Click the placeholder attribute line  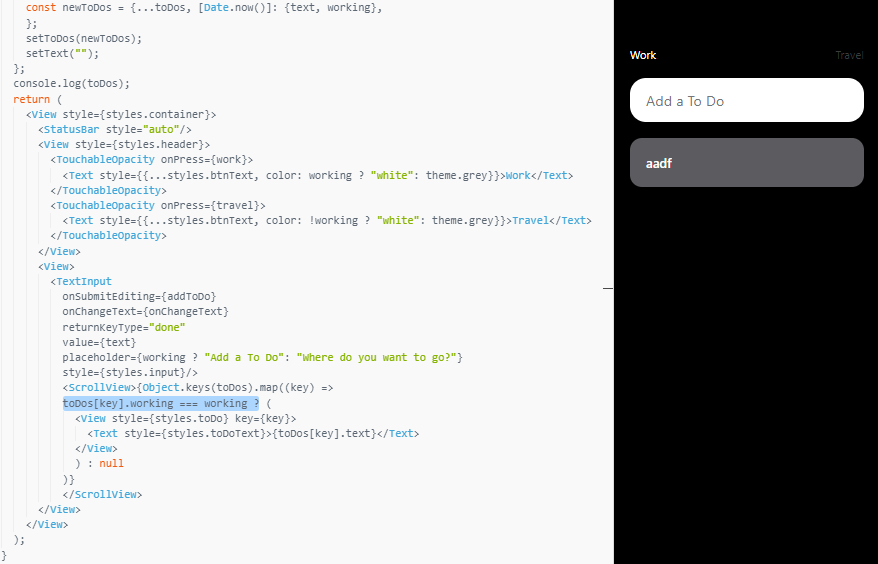coord(263,357)
